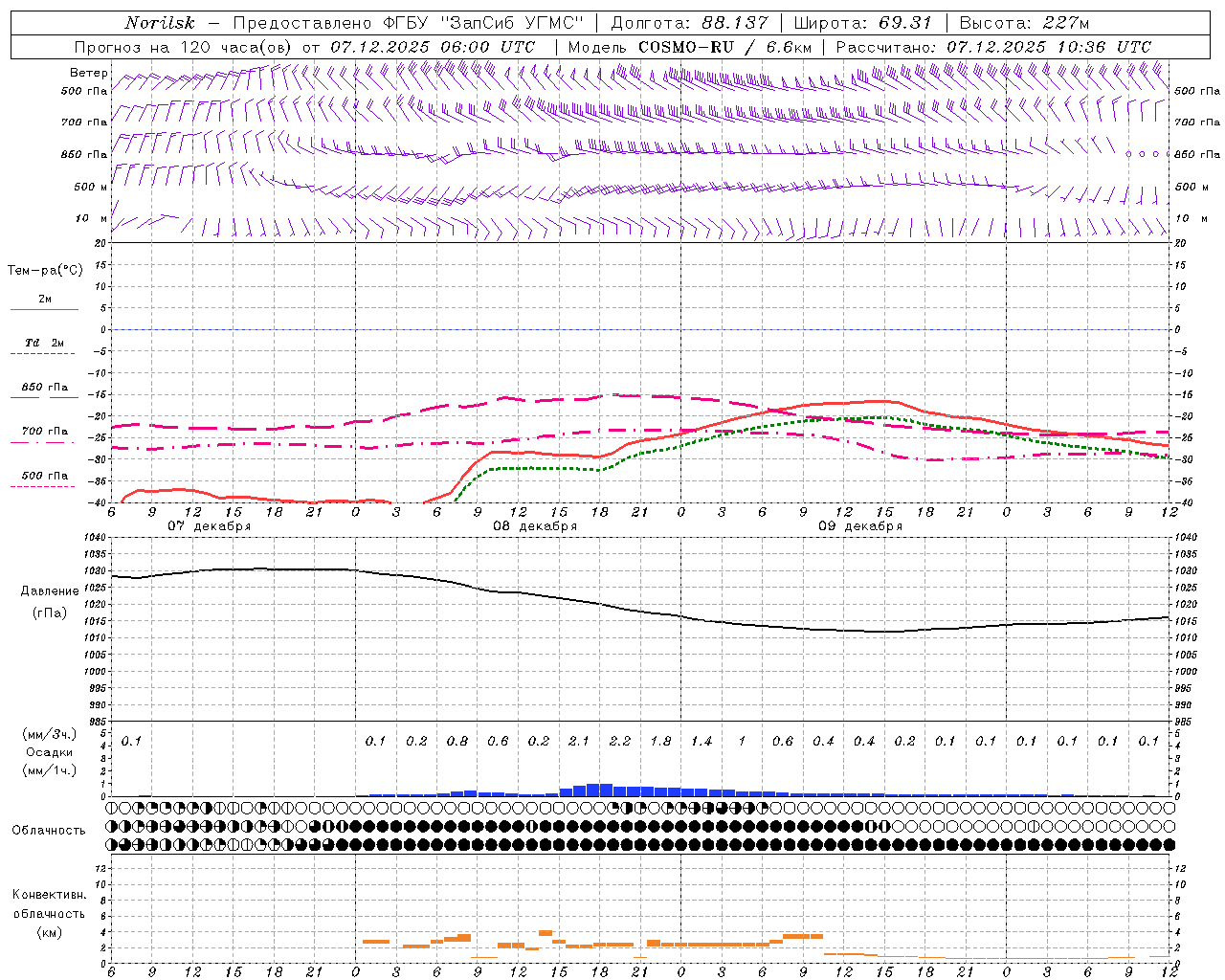Image resolution: width=1225 pixels, height=980 pixels.
Task: Select the Тем-ра(°C) temperature panel label
Action: (45, 270)
